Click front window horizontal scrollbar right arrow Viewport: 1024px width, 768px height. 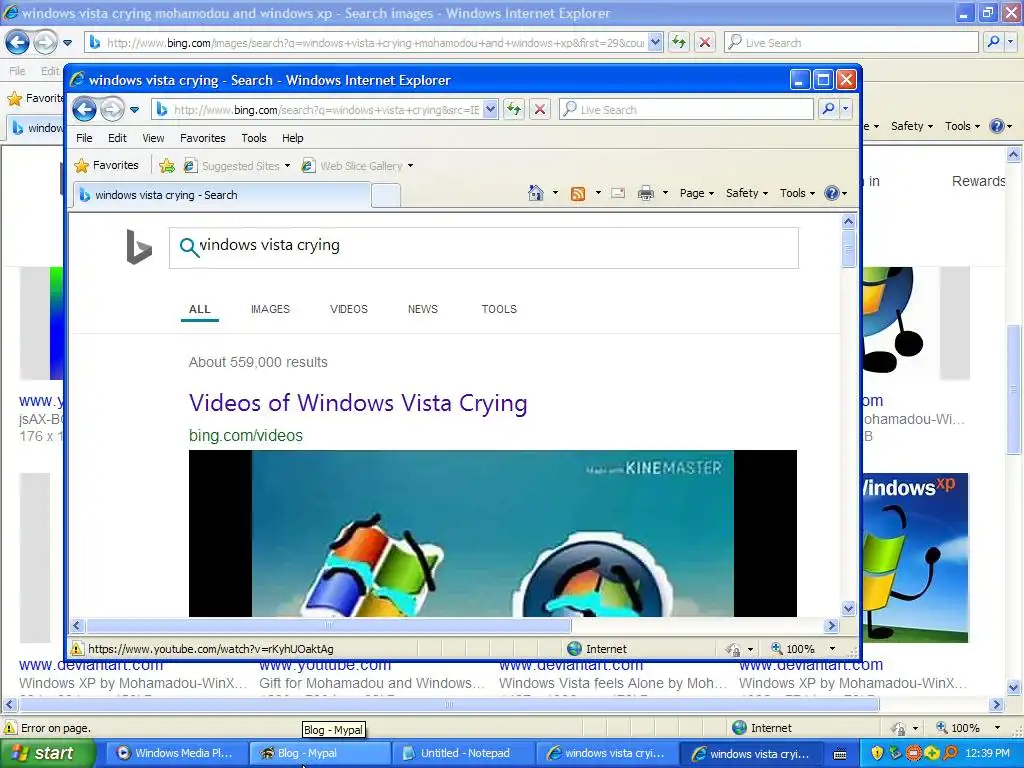831,626
